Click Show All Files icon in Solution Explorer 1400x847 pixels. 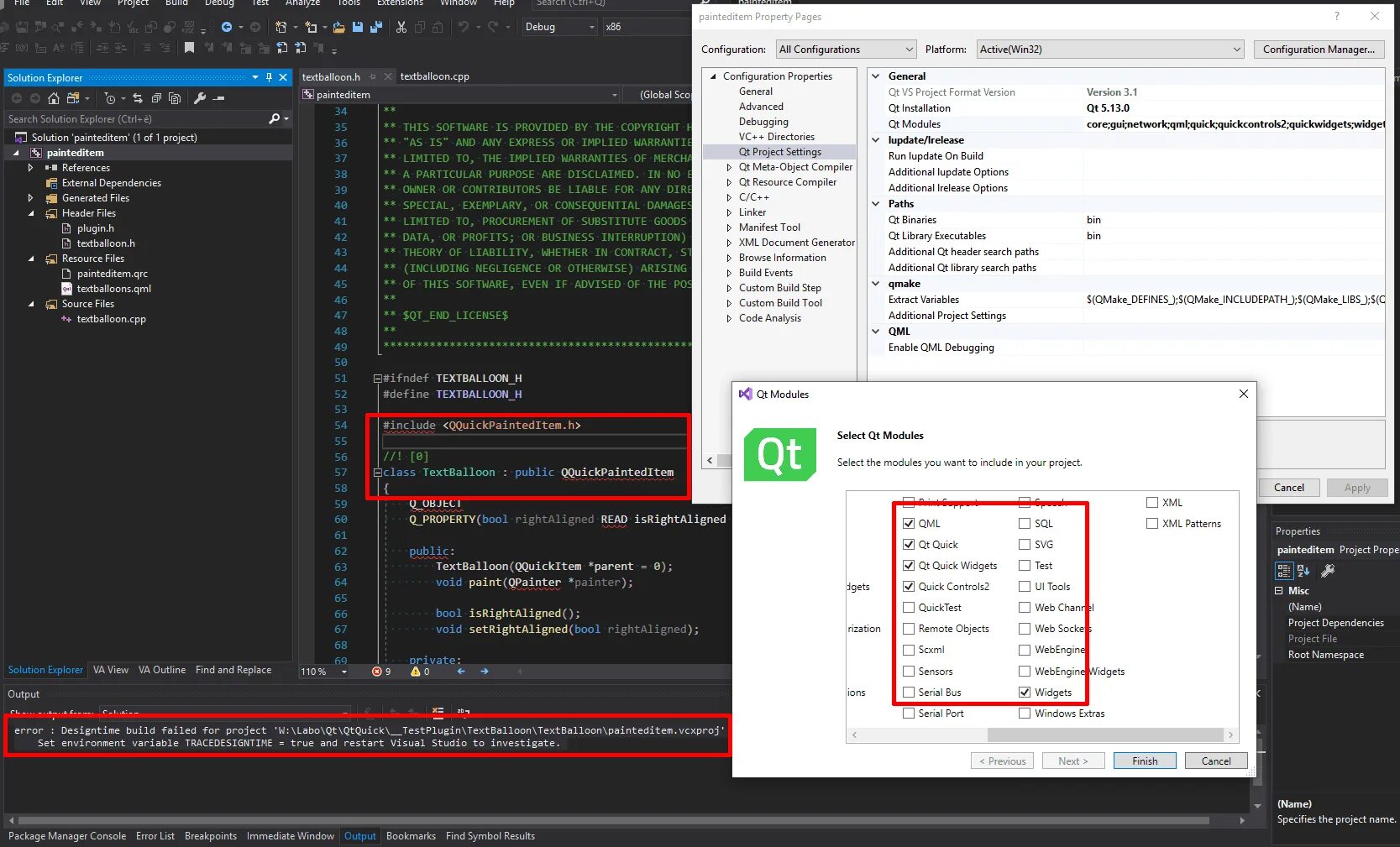[x=175, y=98]
